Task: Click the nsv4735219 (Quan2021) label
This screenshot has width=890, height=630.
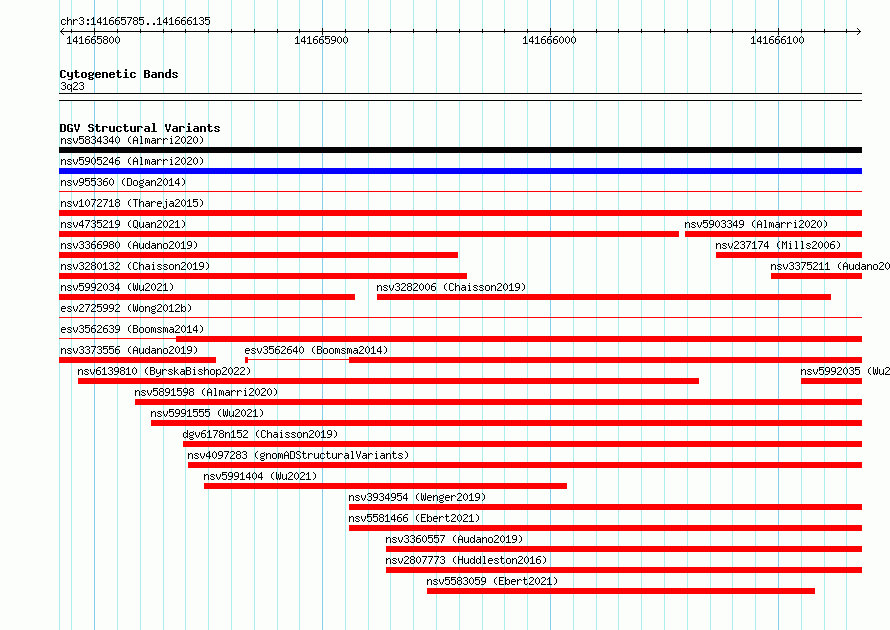Action: click(x=123, y=224)
